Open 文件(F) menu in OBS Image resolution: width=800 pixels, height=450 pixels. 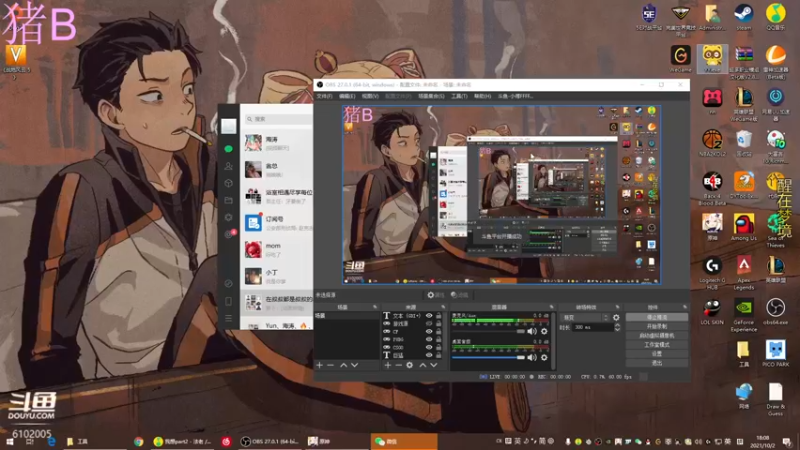(324, 96)
